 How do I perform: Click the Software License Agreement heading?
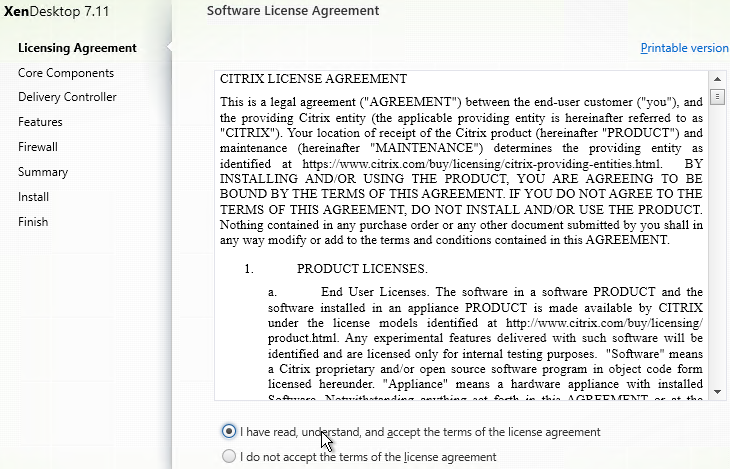click(293, 11)
